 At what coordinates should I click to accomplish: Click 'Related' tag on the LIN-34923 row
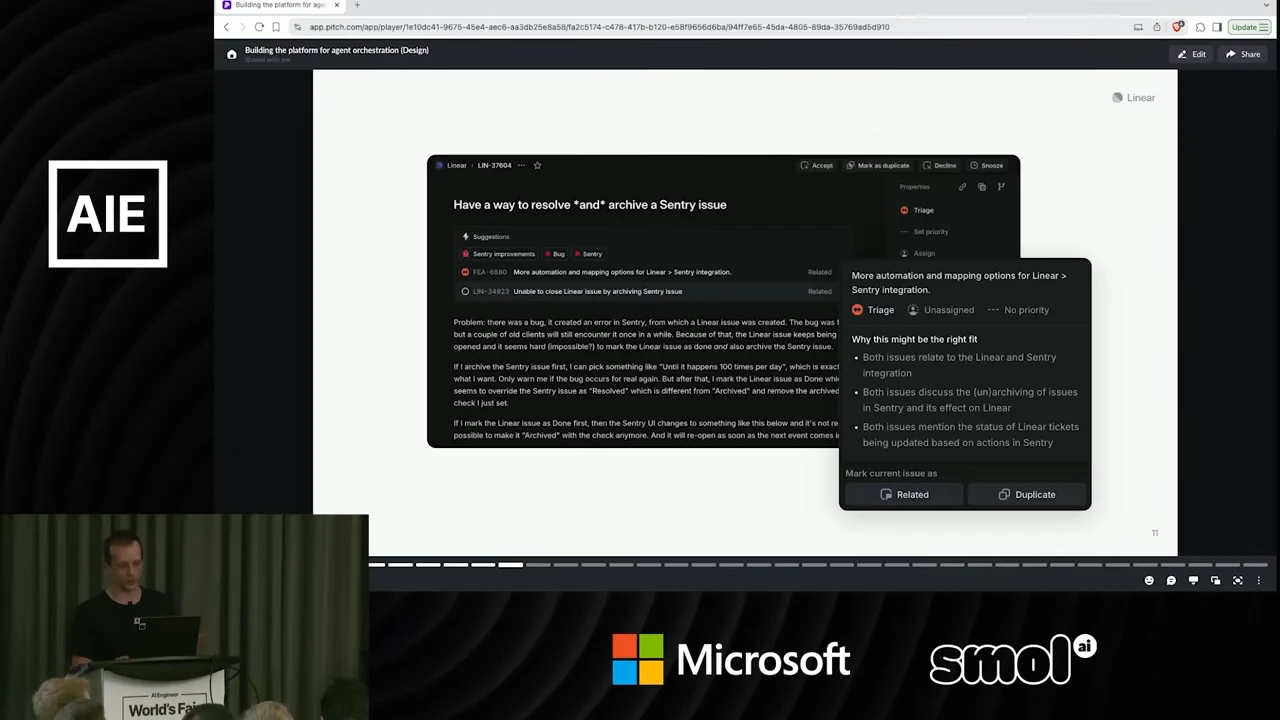click(x=819, y=291)
